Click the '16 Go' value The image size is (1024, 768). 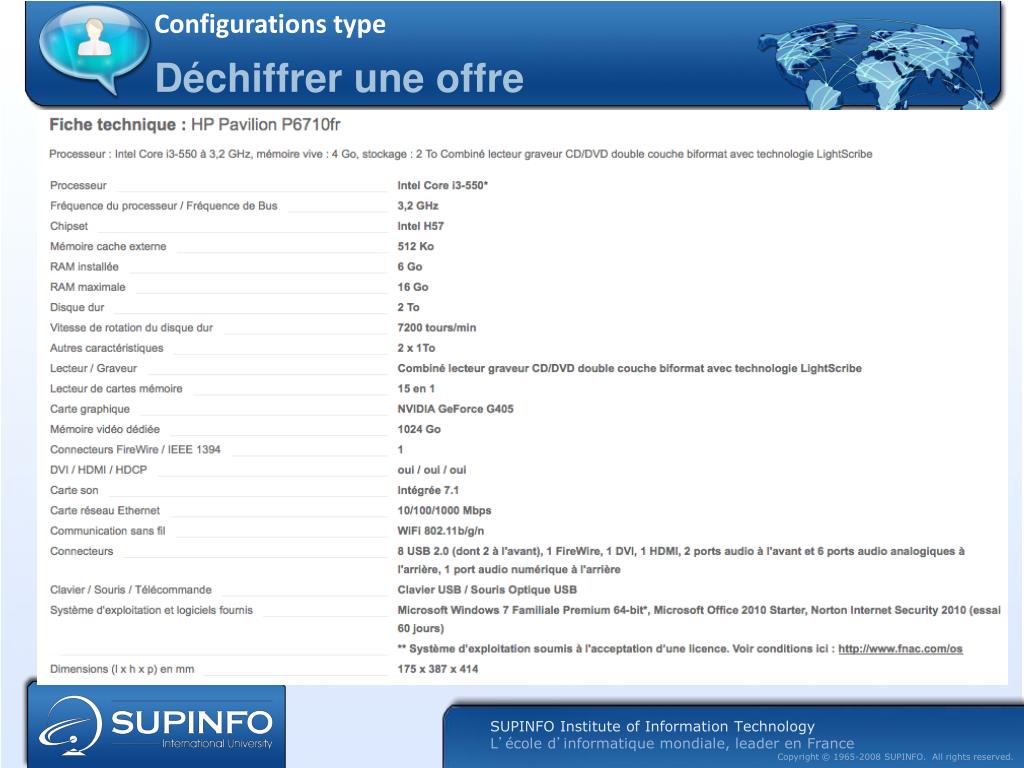(413, 287)
